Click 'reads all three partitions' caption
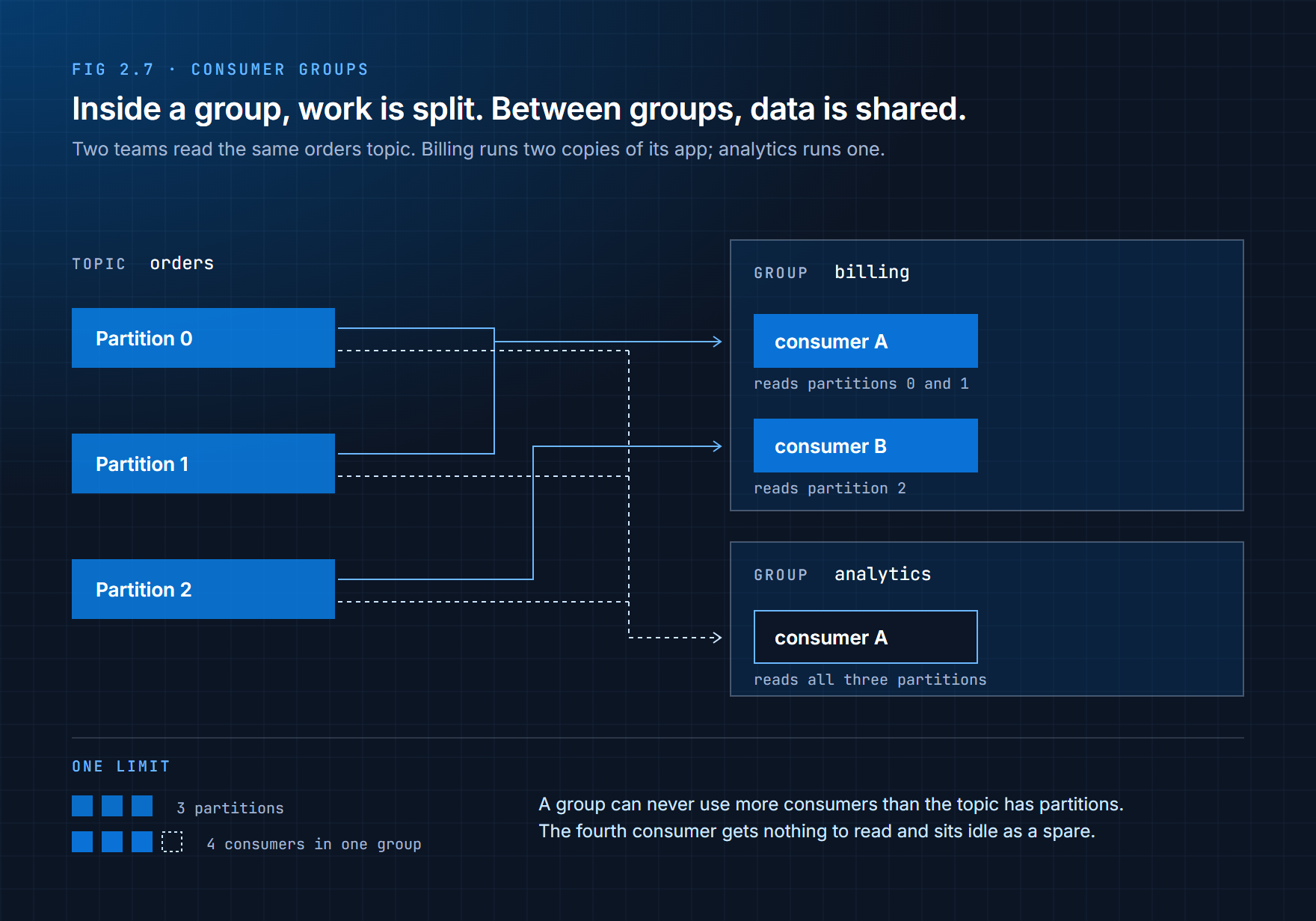This screenshot has width=1316, height=921. (x=870, y=680)
